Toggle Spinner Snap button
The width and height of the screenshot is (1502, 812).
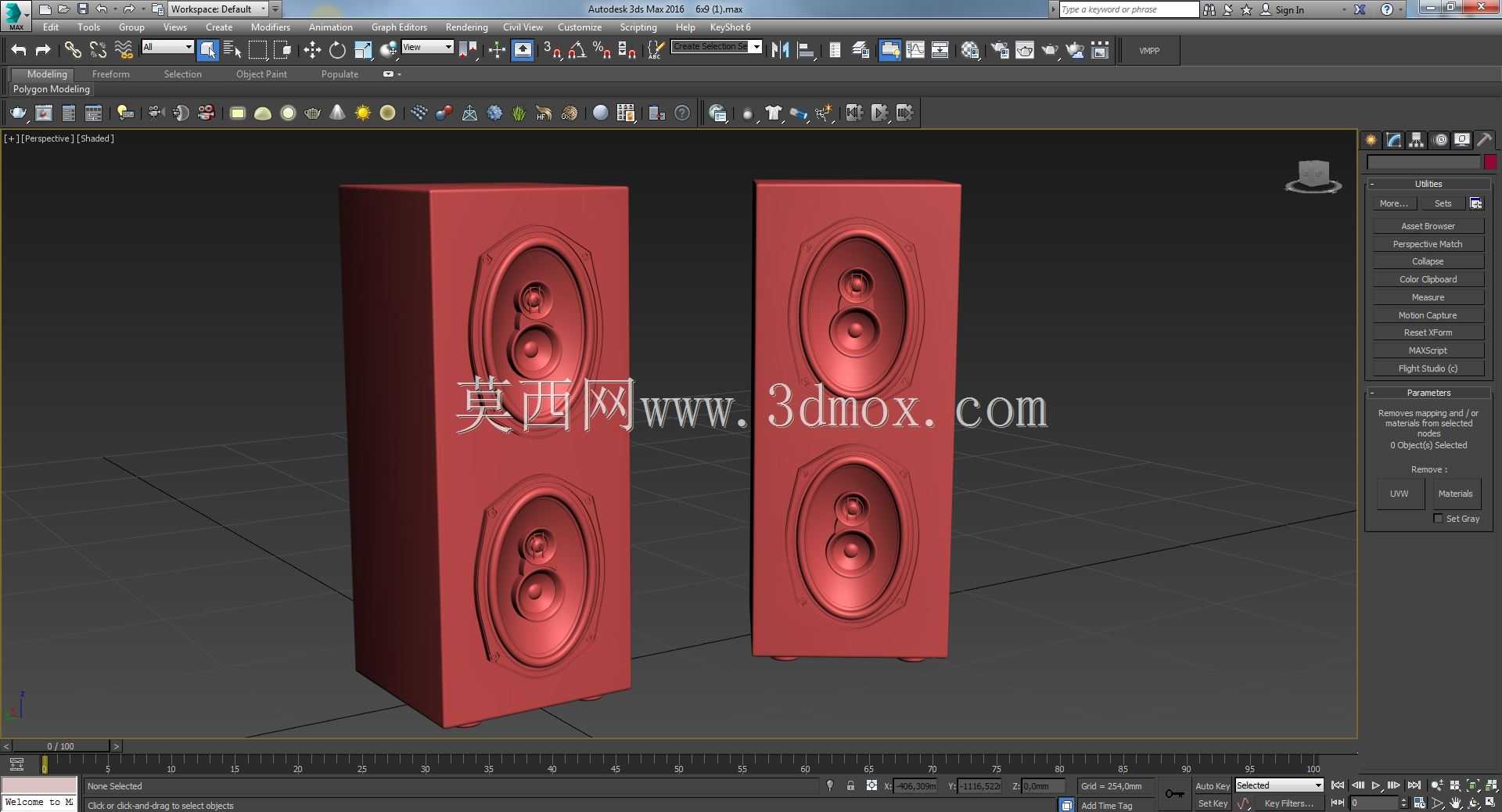point(627,50)
